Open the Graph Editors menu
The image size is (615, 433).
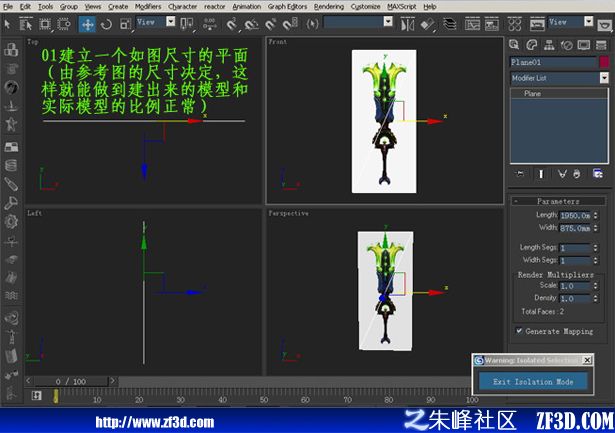[287, 7]
